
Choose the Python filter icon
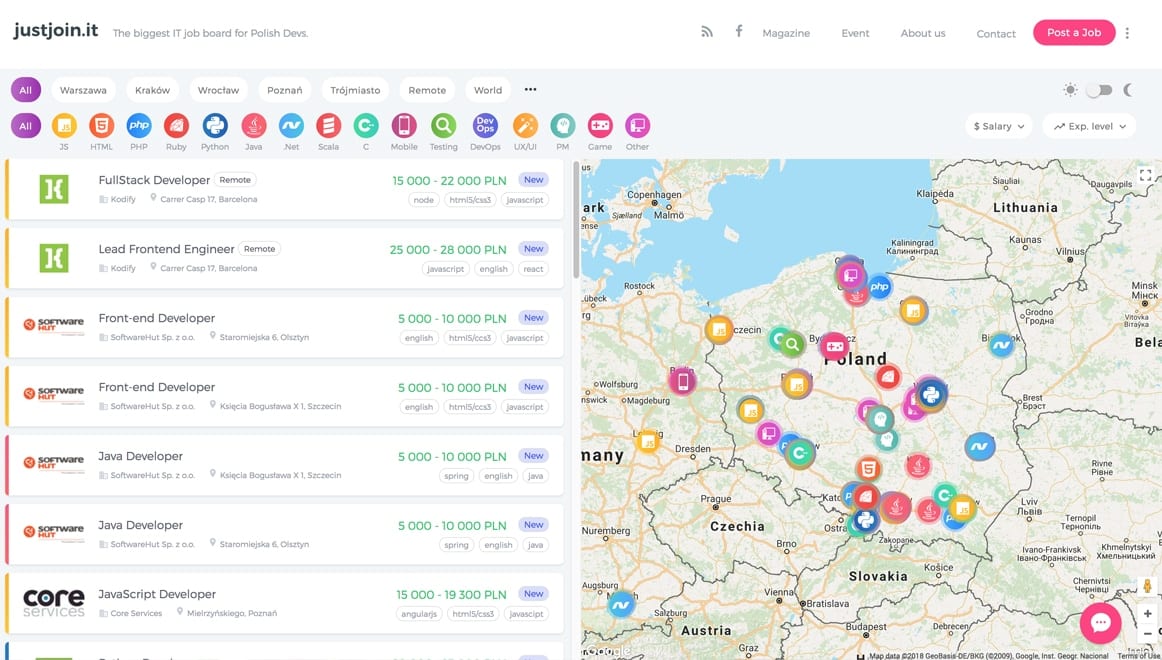[x=215, y=126]
